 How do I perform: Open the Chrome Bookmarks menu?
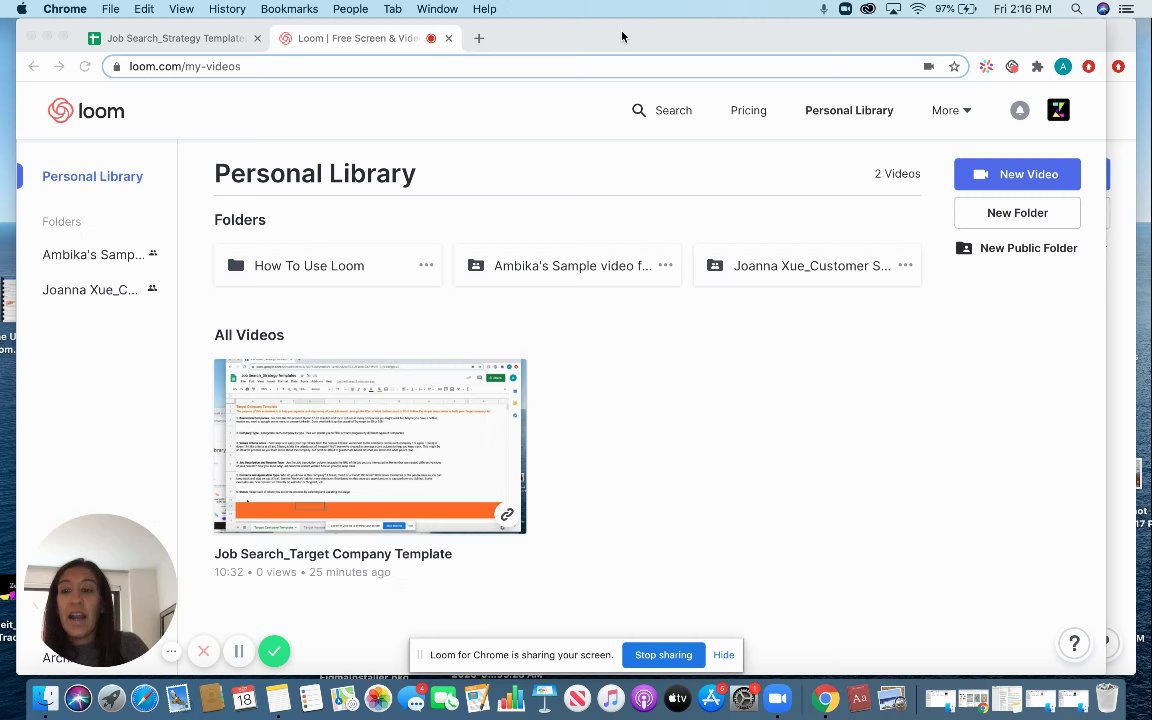[289, 9]
